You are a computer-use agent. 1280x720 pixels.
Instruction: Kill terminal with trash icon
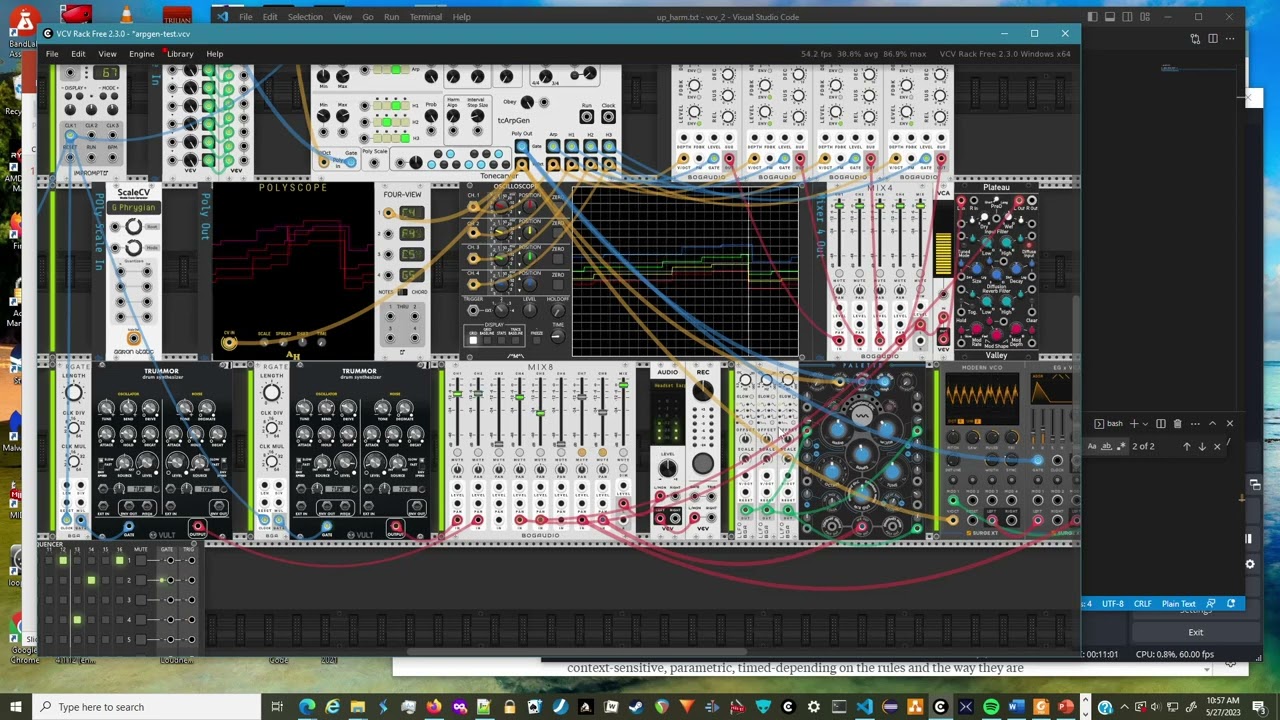click(1178, 423)
